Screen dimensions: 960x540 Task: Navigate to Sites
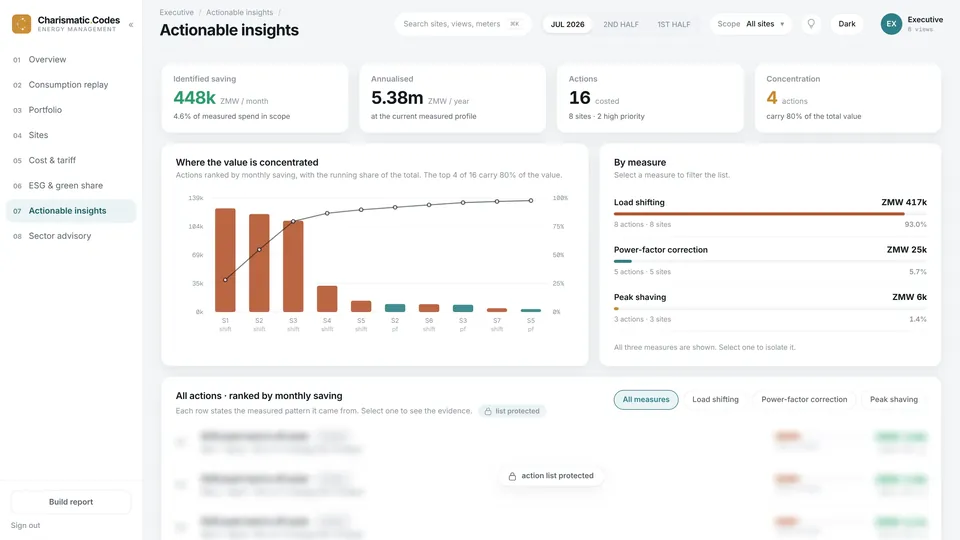71,135
